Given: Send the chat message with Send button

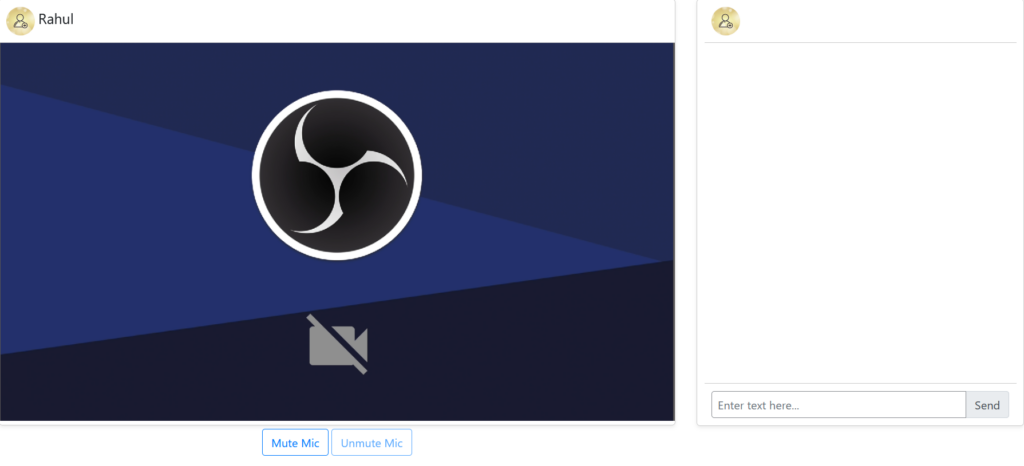Looking at the screenshot, I should [987, 405].
